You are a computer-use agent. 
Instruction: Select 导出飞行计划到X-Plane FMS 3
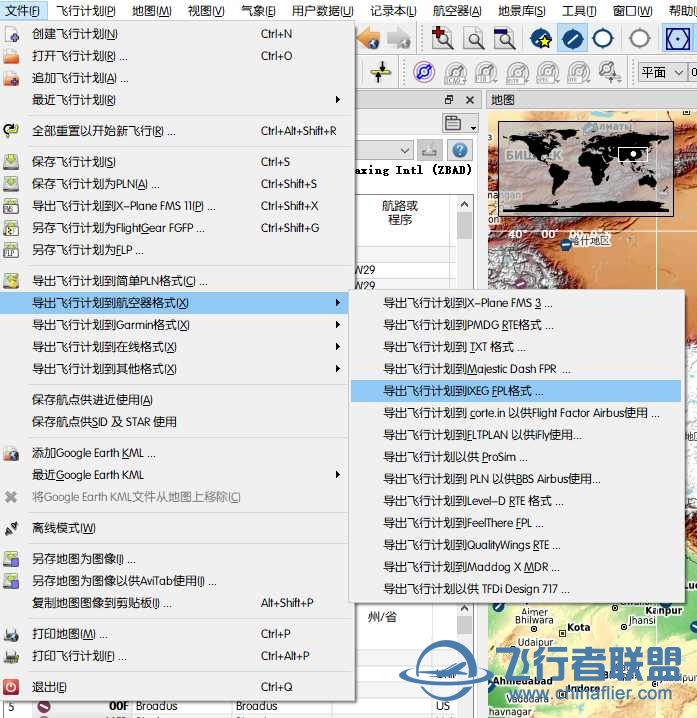516,303
